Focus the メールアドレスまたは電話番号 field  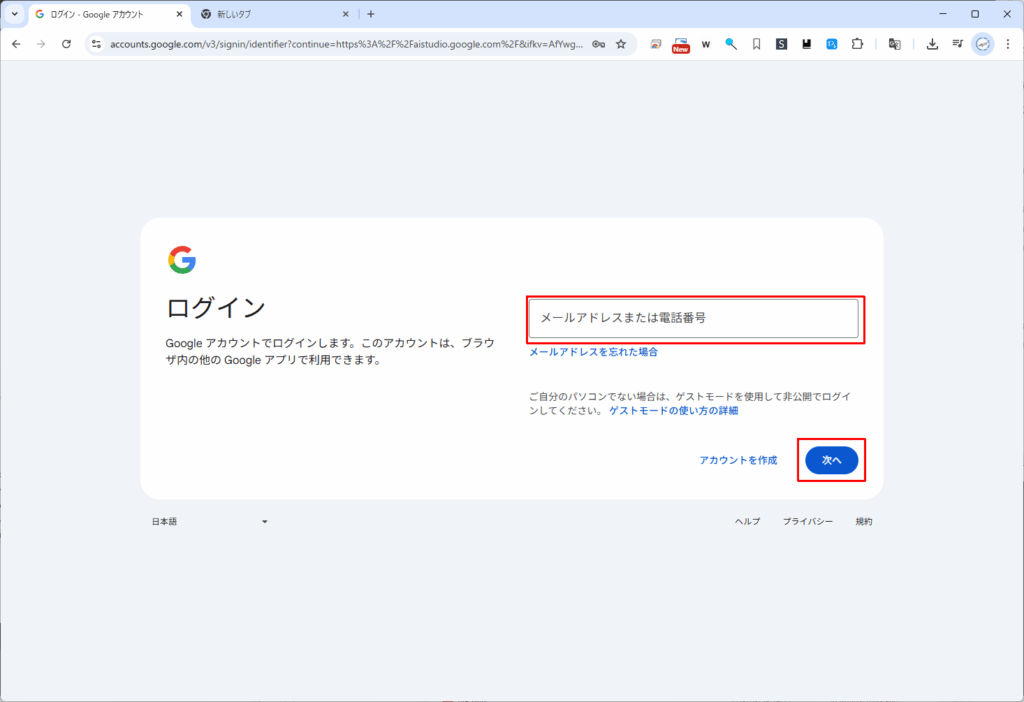click(x=694, y=319)
